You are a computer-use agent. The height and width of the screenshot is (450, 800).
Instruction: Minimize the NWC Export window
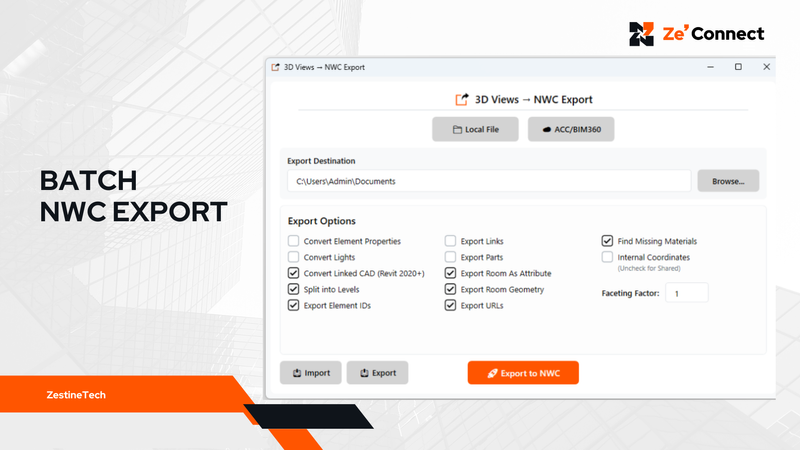pos(710,67)
